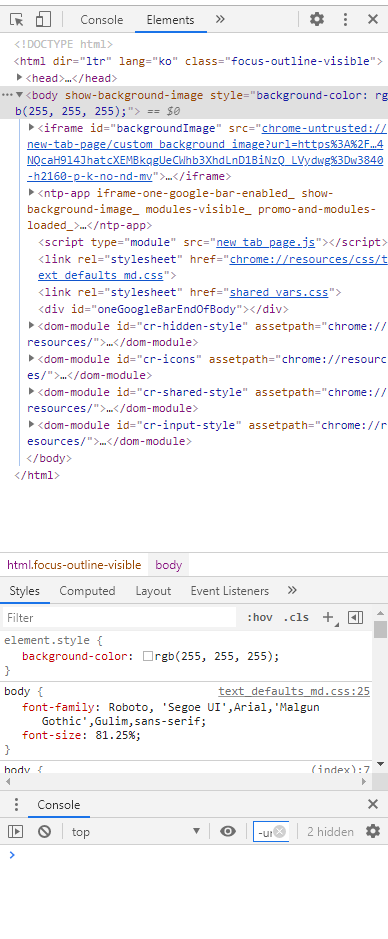Open the Styles pane tab
Image resolution: width=388 pixels, height=939 pixels.
click(x=25, y=591)
